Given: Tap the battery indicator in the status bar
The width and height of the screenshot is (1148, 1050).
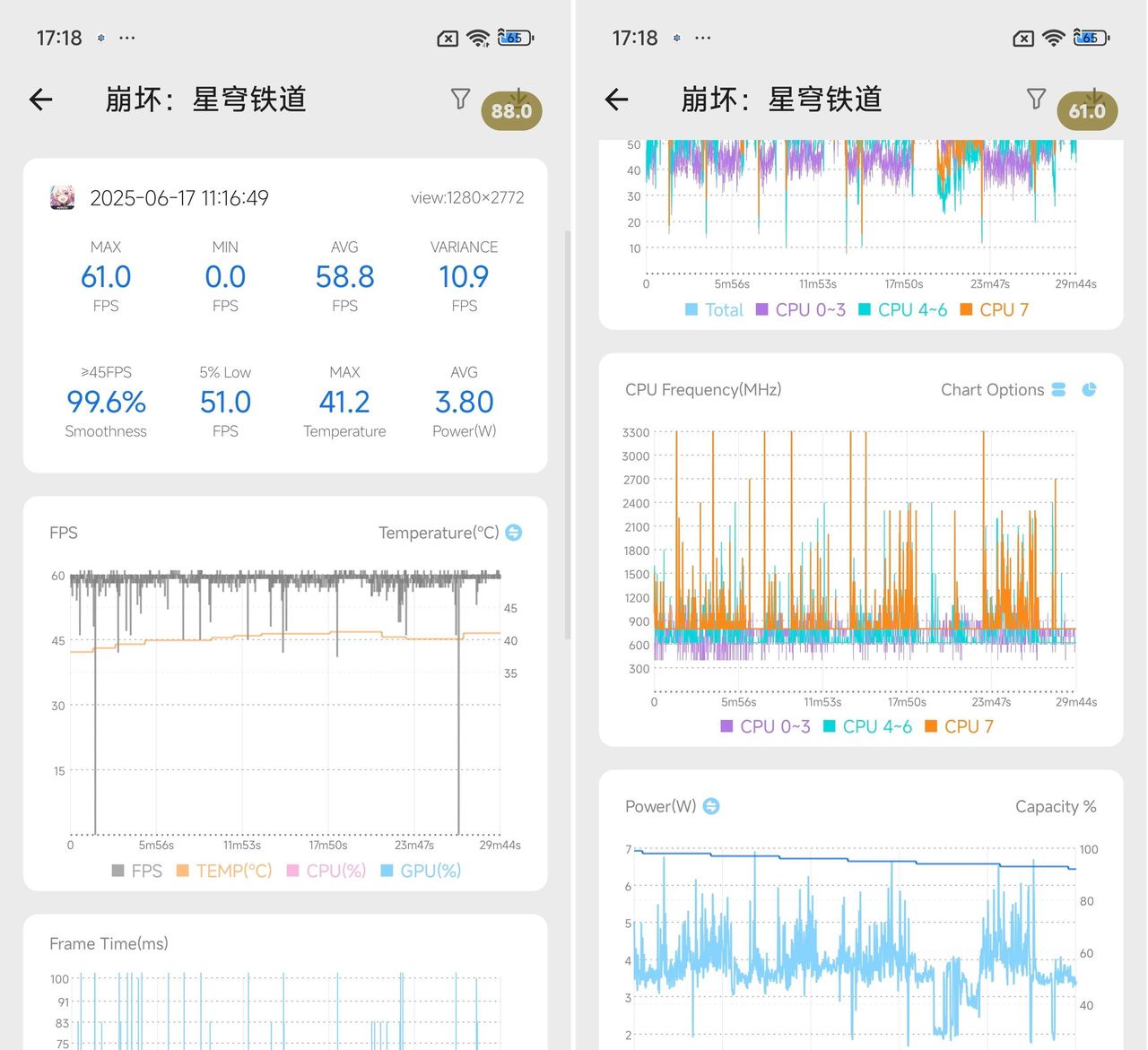Looking at the screenshot, I should (514, 38).
